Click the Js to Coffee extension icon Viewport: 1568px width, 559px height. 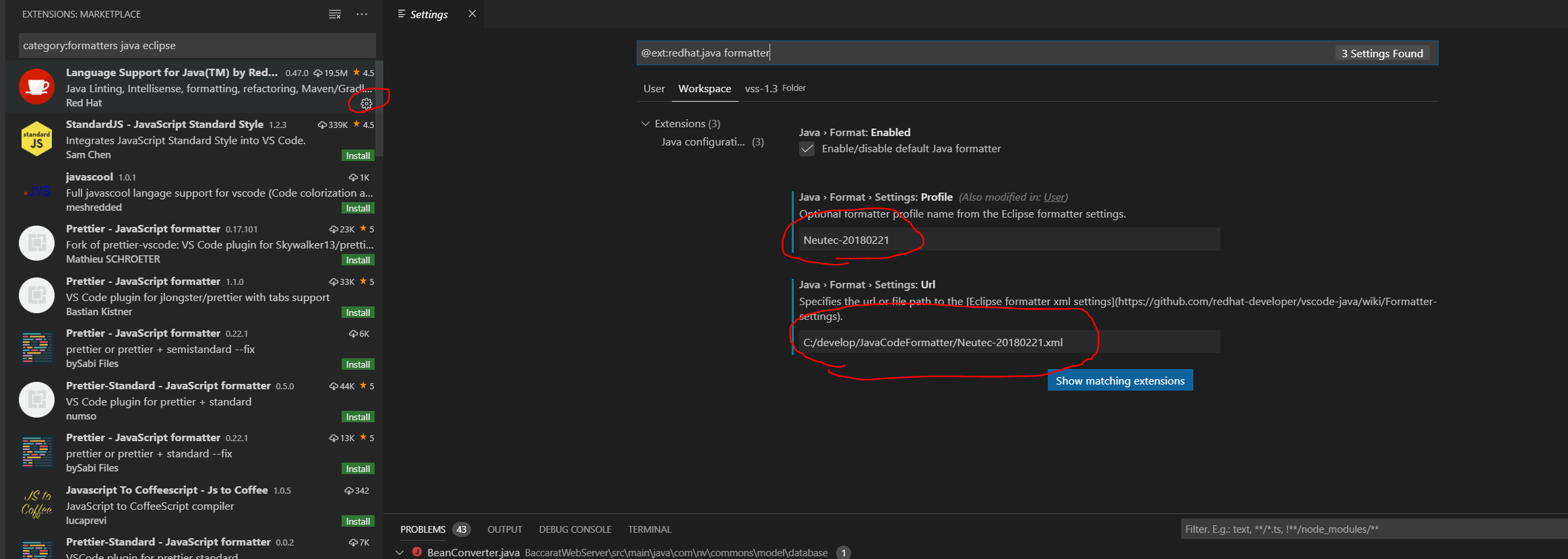pyautogui.click(x=36, y=504)
